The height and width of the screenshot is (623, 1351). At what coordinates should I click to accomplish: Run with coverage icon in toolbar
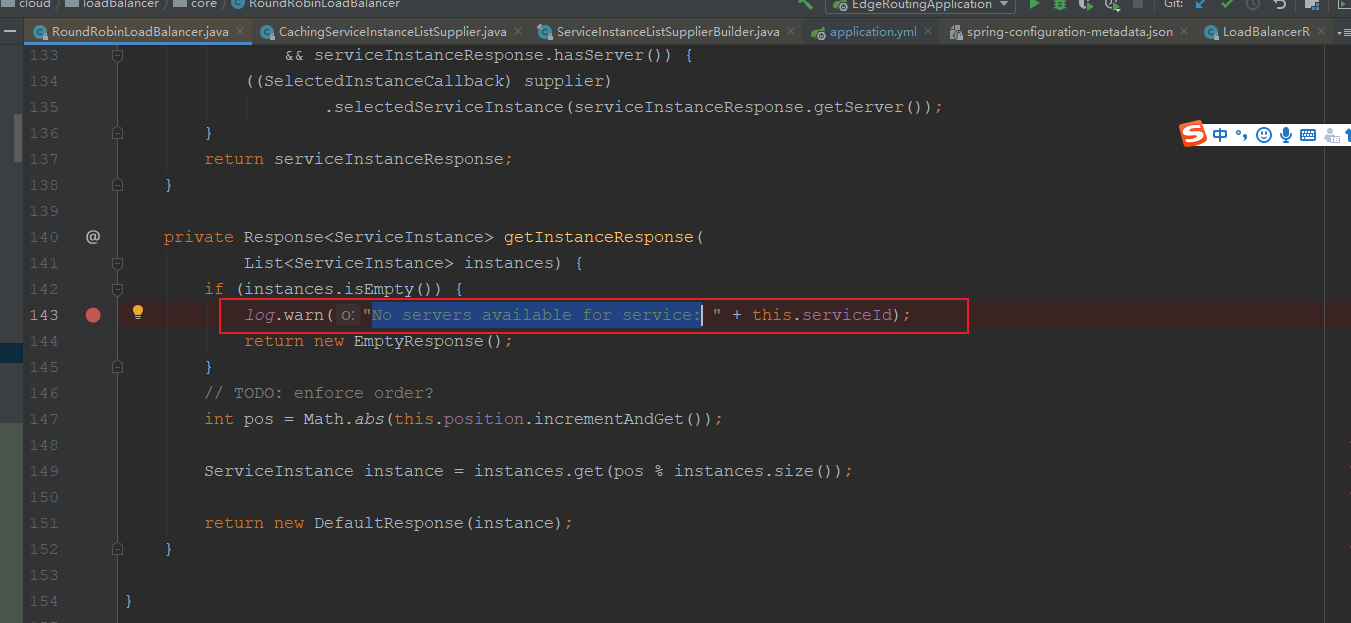[1085, 4]
